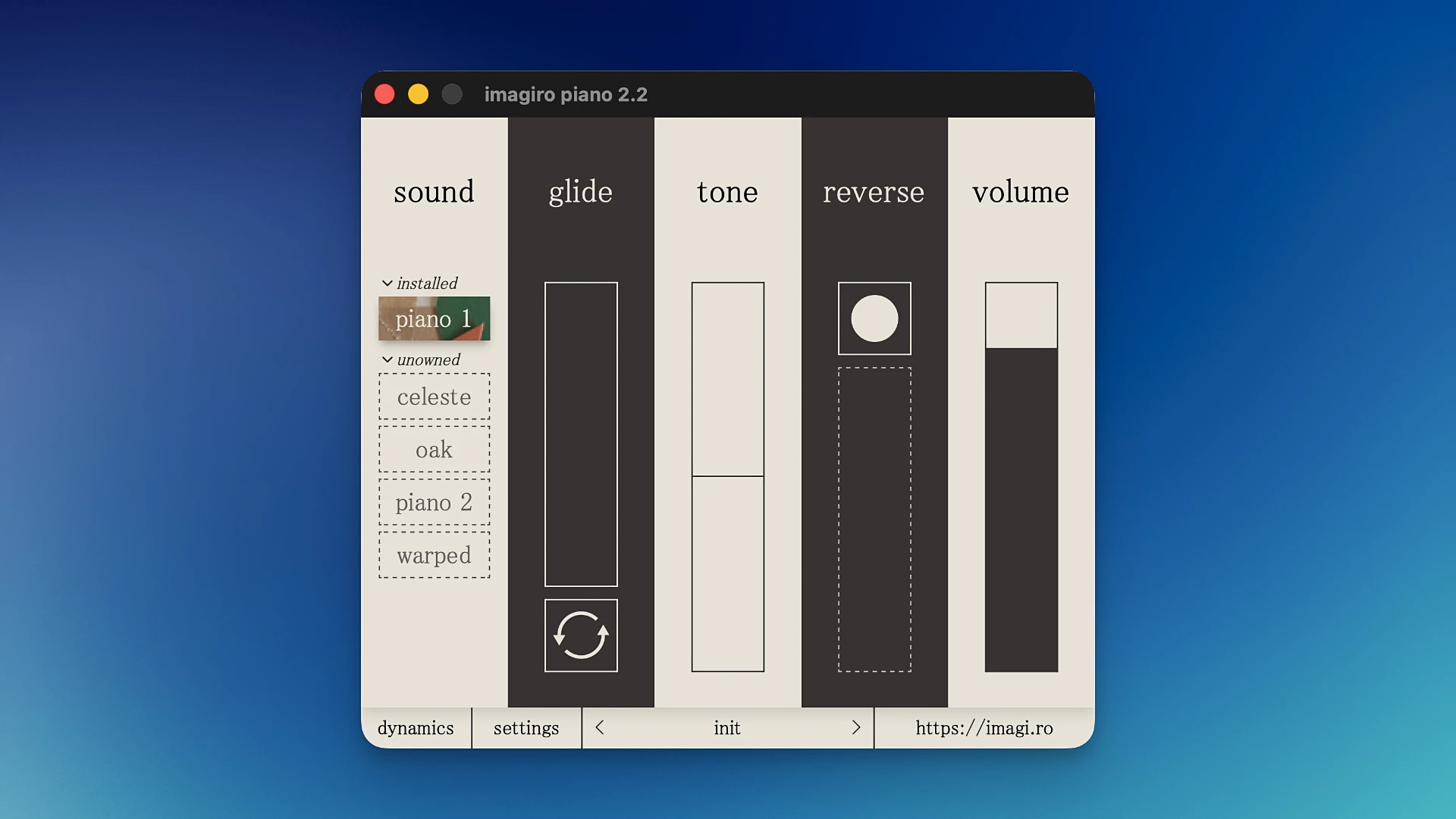Select the piano 1 sound thumbnail
Screen dimensions: 1456x819
coord(434,318)
